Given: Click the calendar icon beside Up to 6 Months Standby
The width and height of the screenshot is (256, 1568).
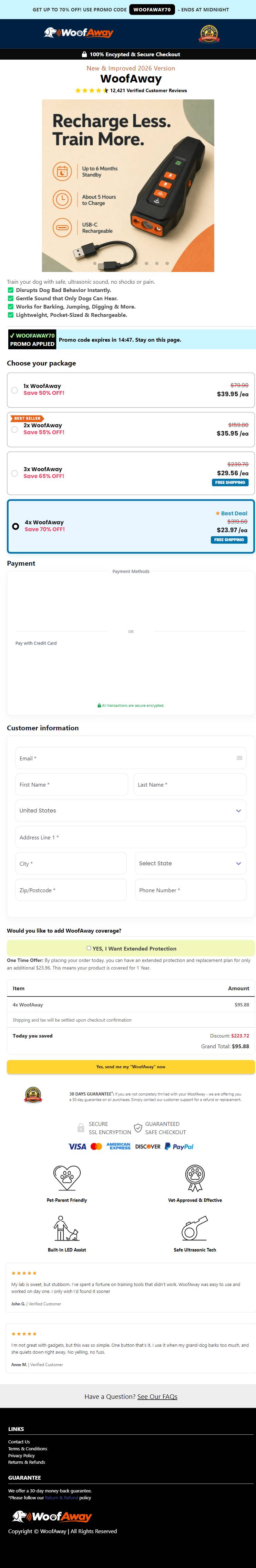Looking at the screenshot, I should (62, 172).
